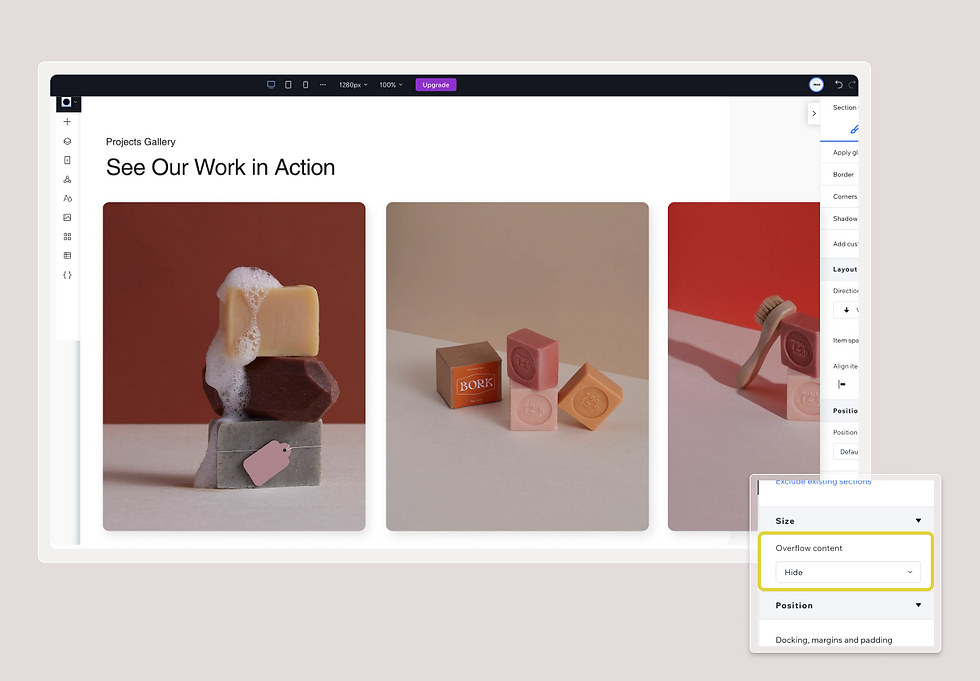Click the Exclude existing sections link
The width and height of the screenshot is (980, 681).
pos(823,482)
